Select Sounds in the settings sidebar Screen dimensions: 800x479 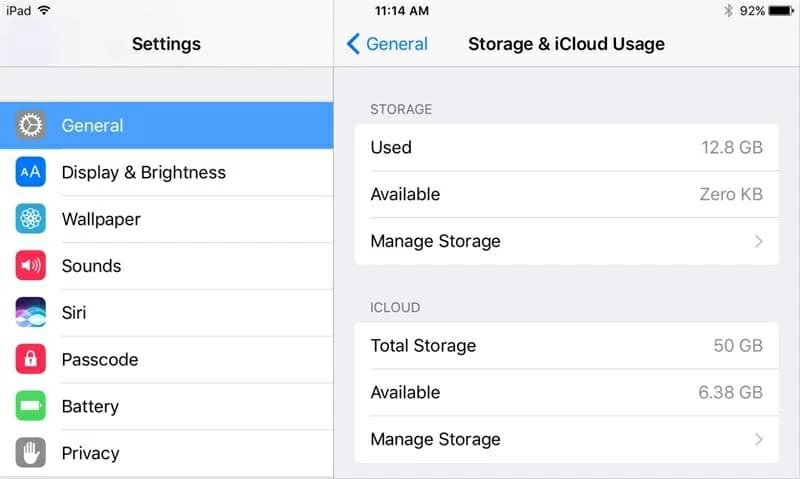coord(91,266)
